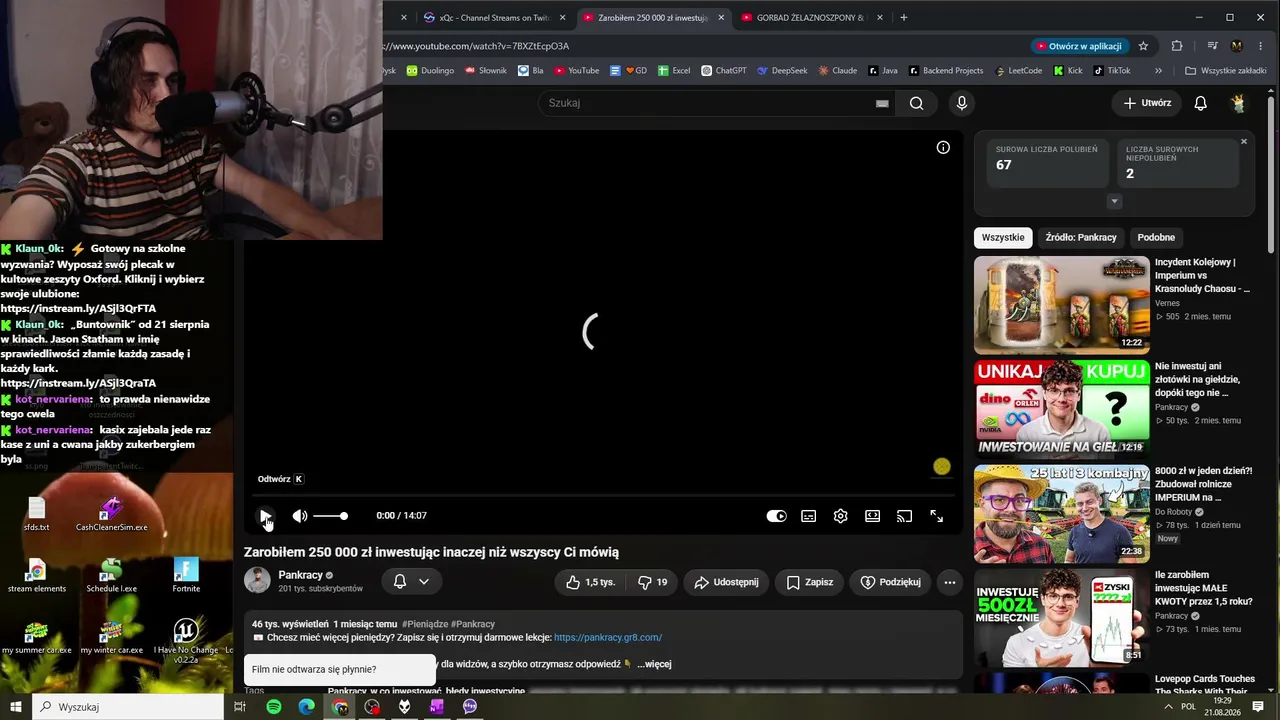Image resolution: width=1280 pixels, height=720 pixels.
Task: Open the three-dot more actions menu
Action: 949,582
